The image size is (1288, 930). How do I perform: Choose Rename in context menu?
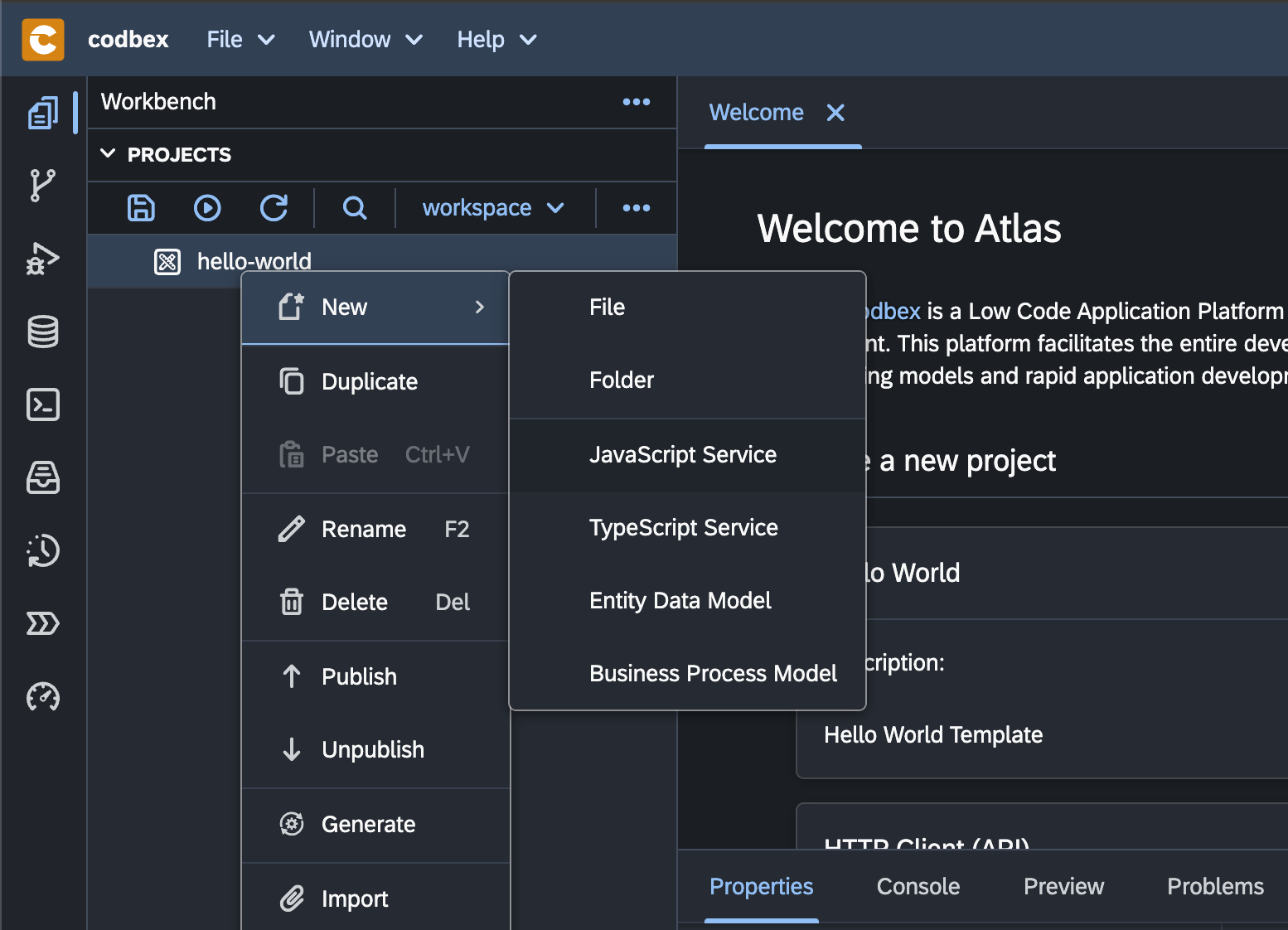(x=375, y=530)
